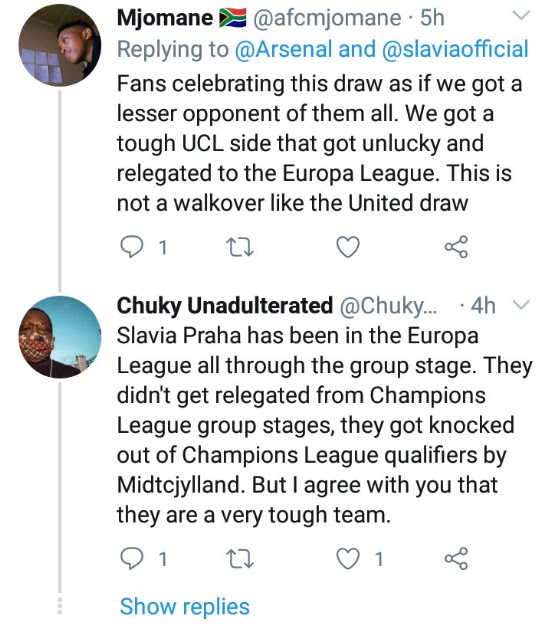Viewport: 552px width, 639px height.
Task: Like Chuky Unadulterated's tweet
Action: coord(348,558)
